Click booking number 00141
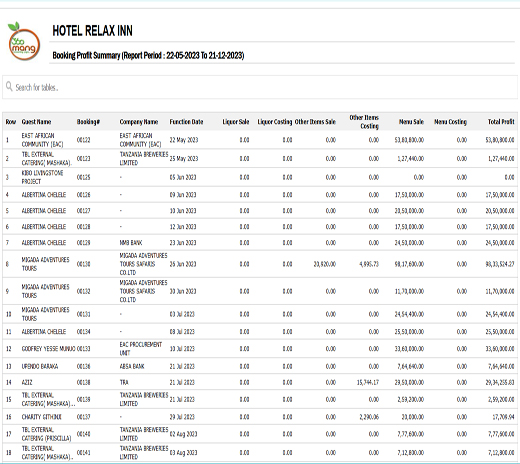Image resolution: width=520 pixels, height=464 pixels. [83, 453]
